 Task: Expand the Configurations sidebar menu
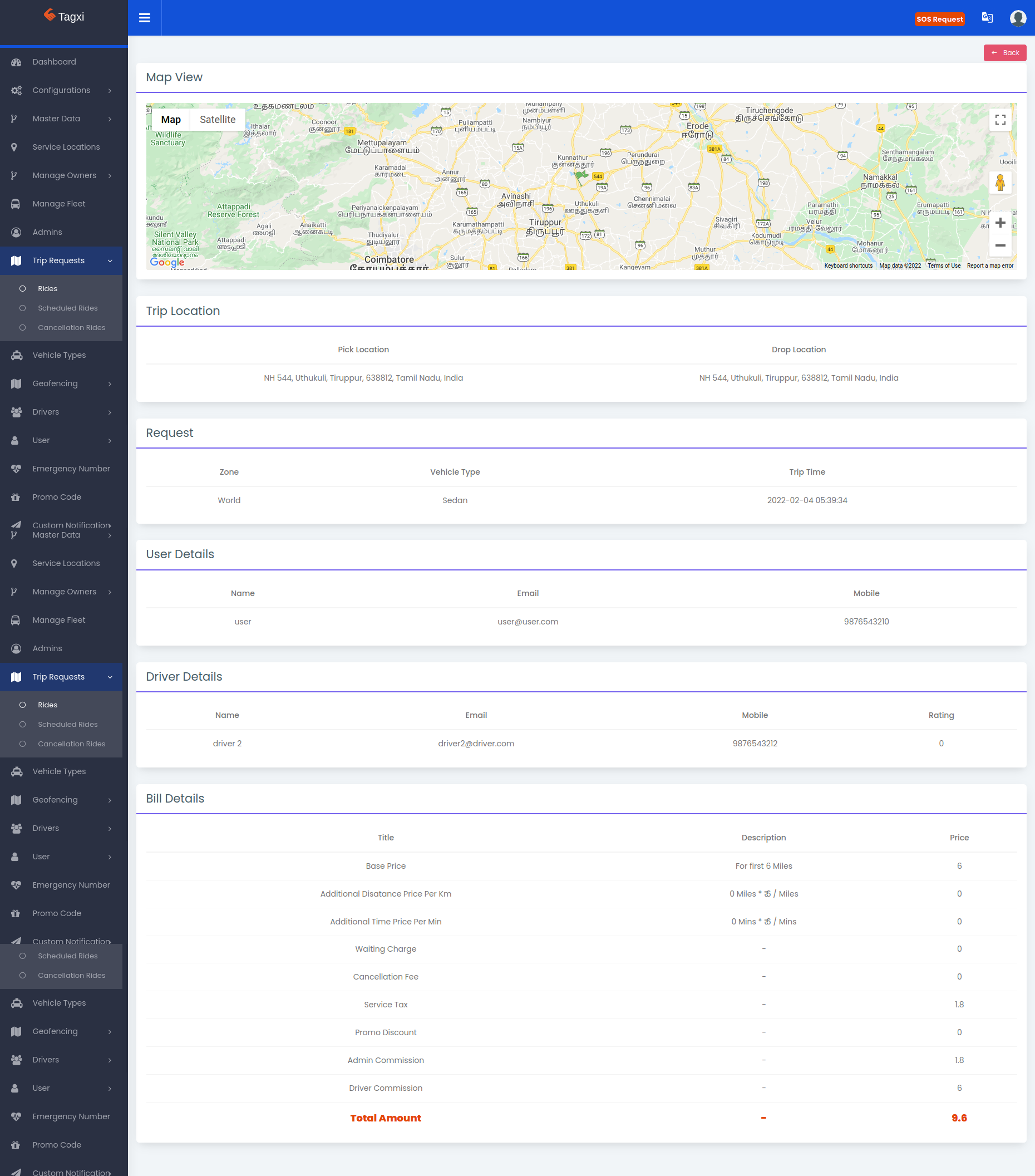tap(62, 90)
